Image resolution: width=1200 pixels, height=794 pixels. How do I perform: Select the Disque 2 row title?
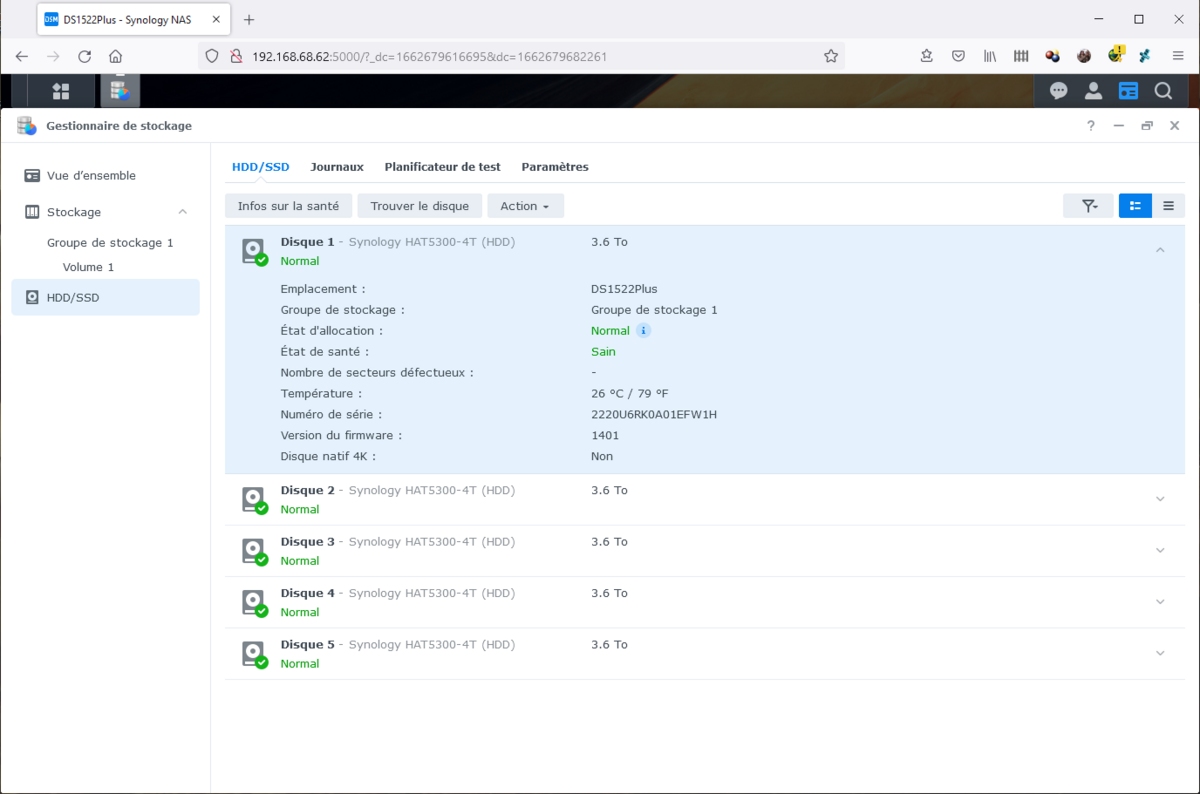pos(308,490)
